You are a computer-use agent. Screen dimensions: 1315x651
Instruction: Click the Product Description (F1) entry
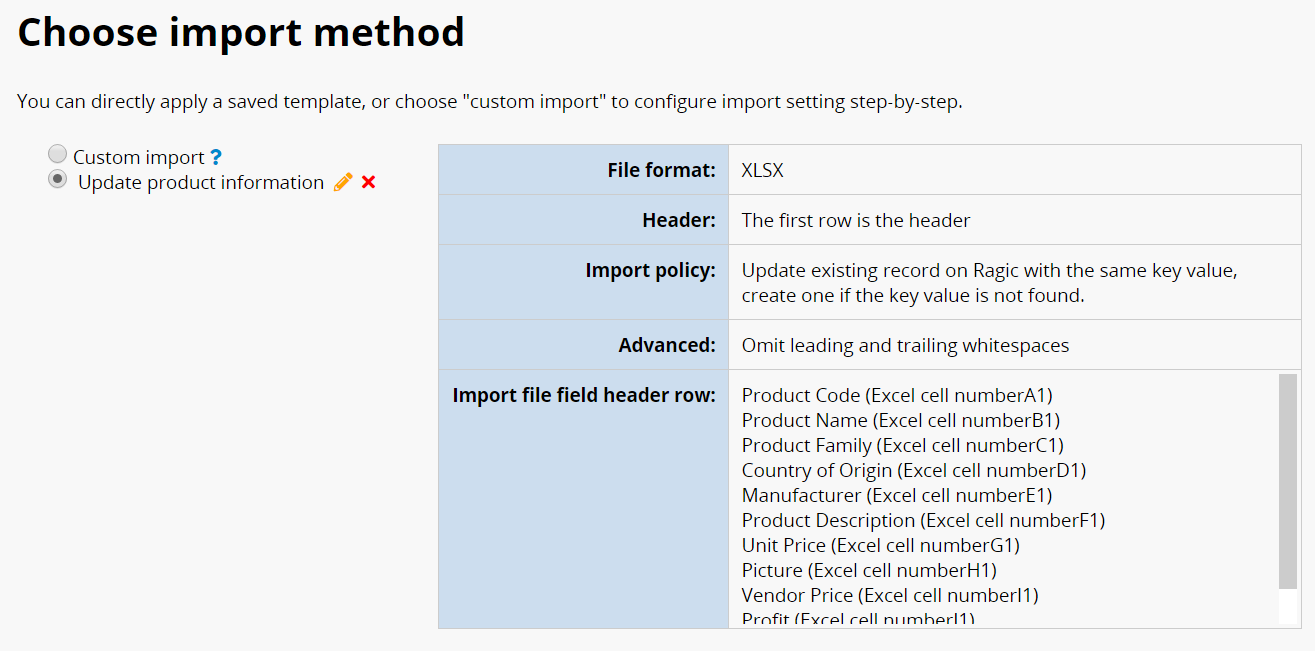coord(923,520)
